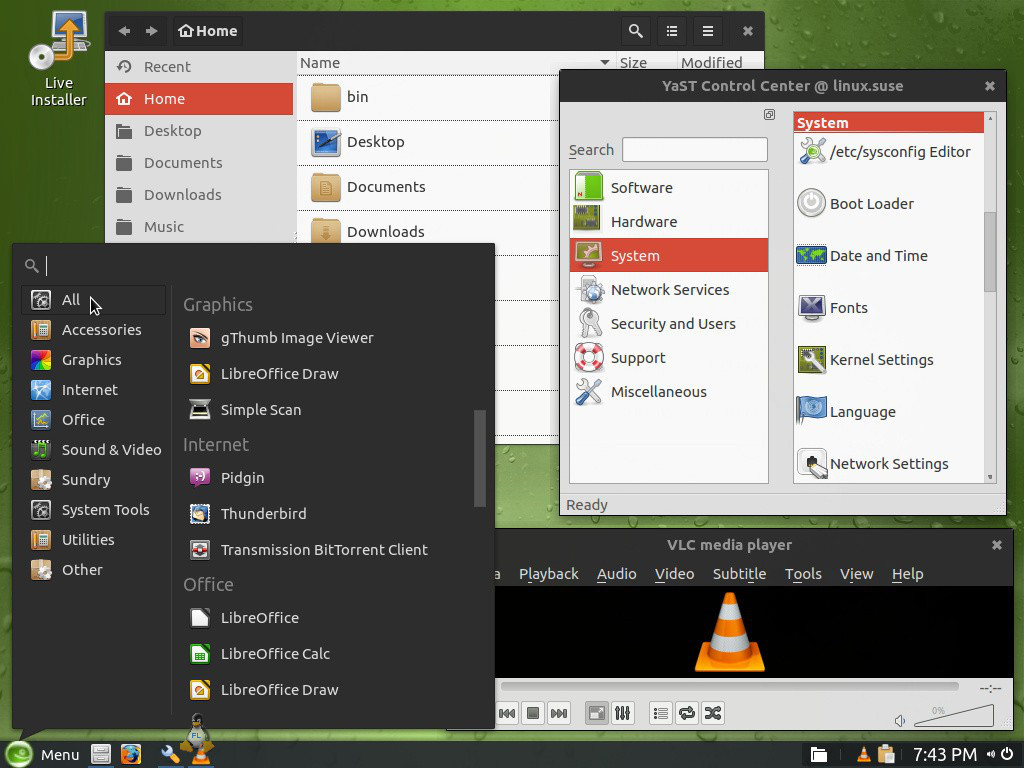
Task: Open the file manager hamburger menu
Action: click(x=707, y=31)
